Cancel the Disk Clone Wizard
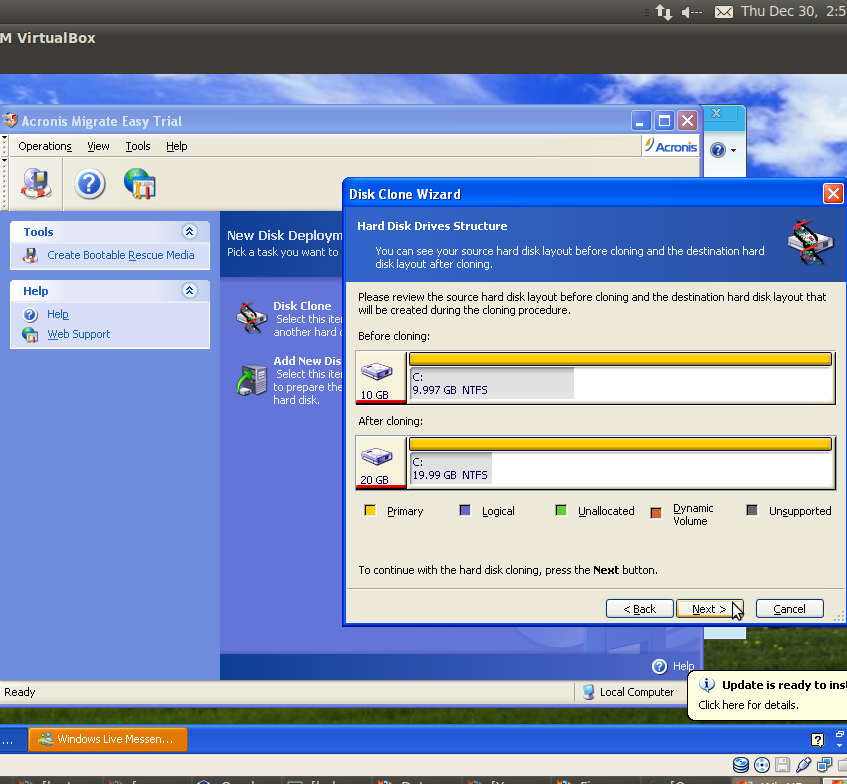Viewport: 847px width, 784px height. coord(789,609)
